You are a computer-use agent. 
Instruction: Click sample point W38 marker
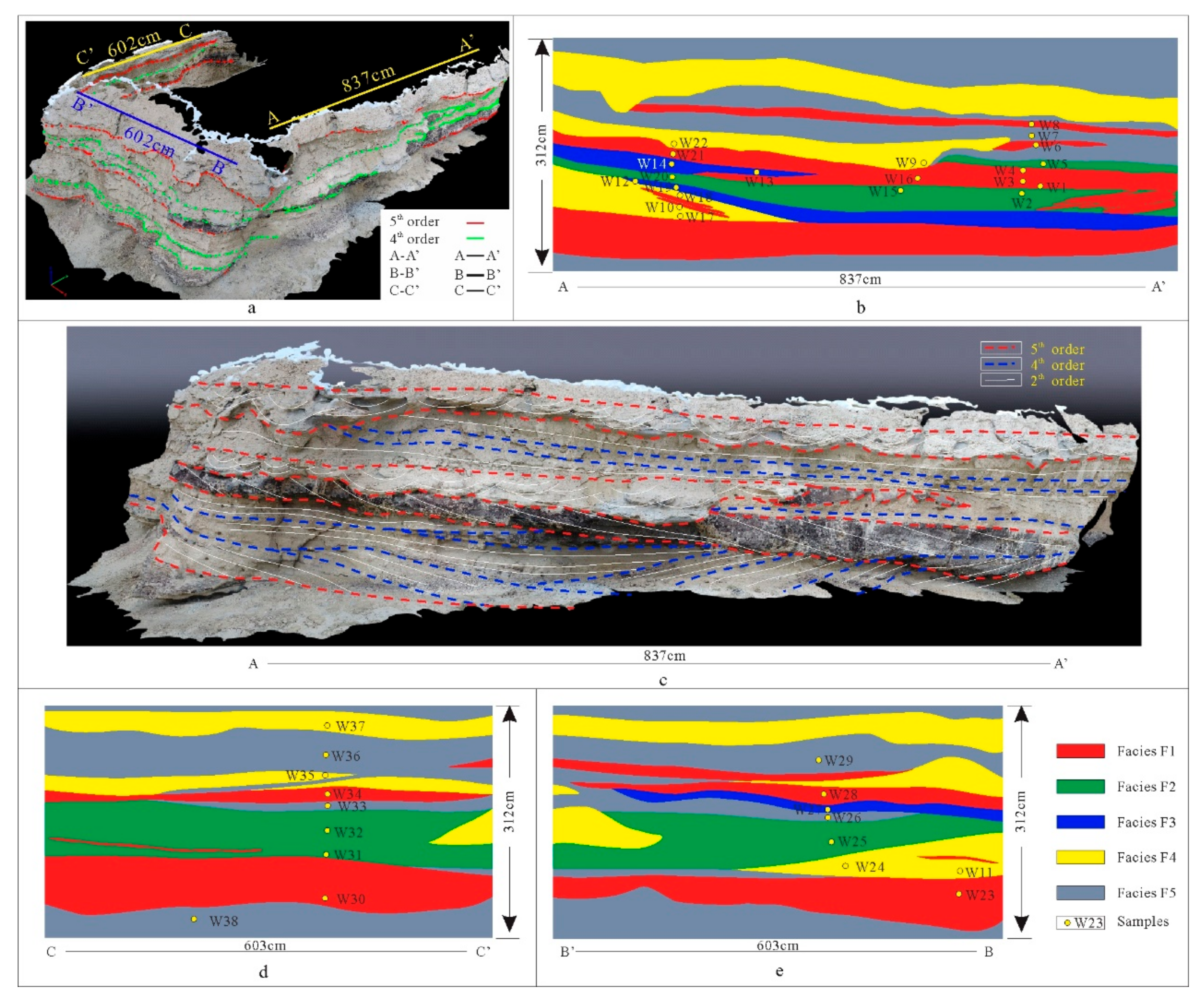pyautogui.click(x=194, y=919)
